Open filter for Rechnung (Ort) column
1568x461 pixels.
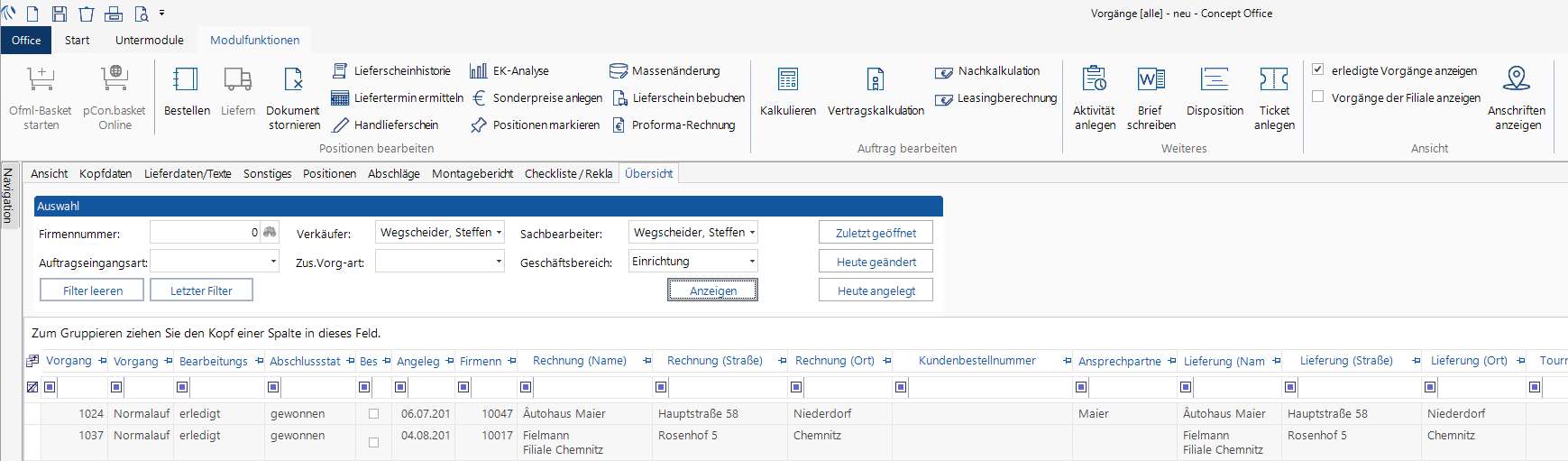(x=796, y=387)
